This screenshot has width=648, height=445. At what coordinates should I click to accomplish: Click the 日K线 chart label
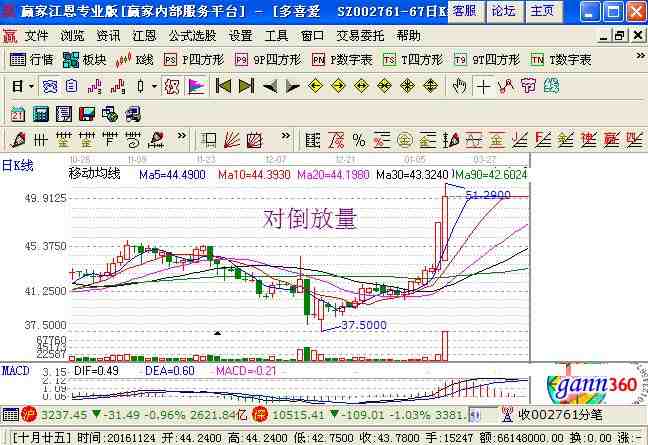[17, 166]
